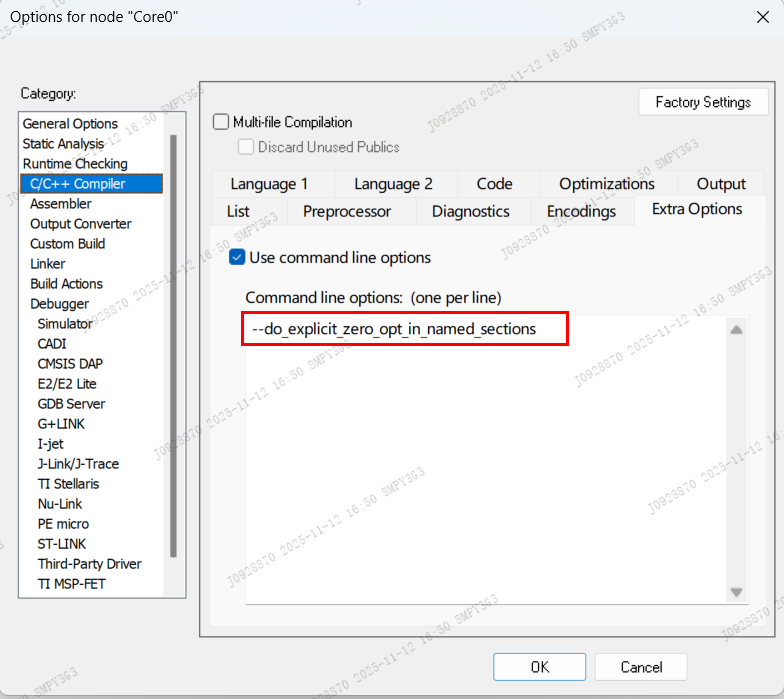Open the Optimizations tab
The width and height of the screenshot is (784, 699).
pyautogui.click(x=606, y=184)
